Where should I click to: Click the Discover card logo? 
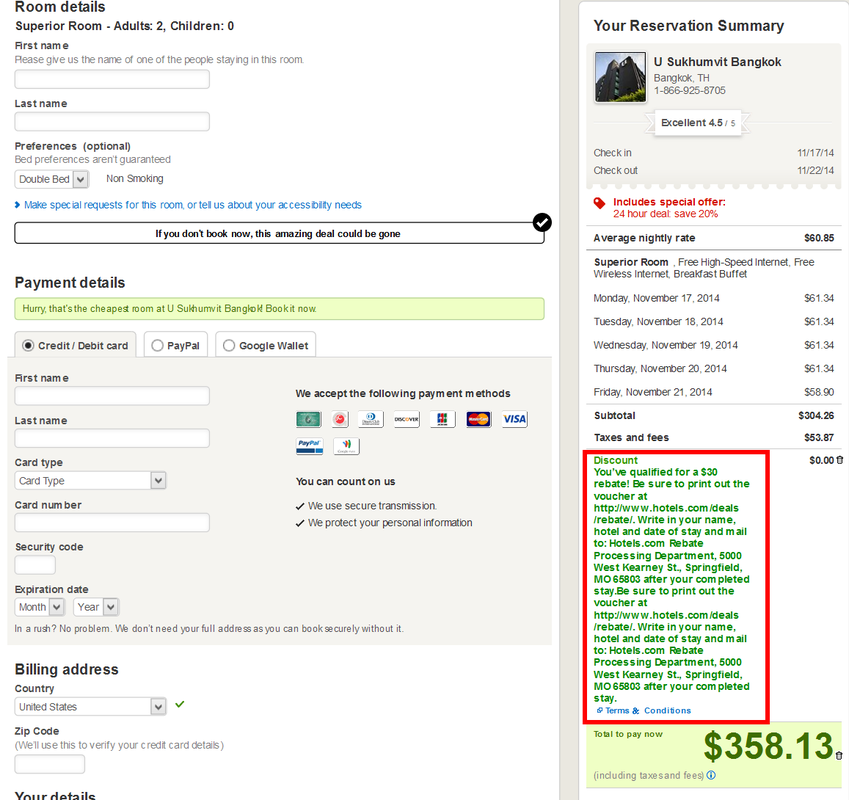(x=406, y=419)
